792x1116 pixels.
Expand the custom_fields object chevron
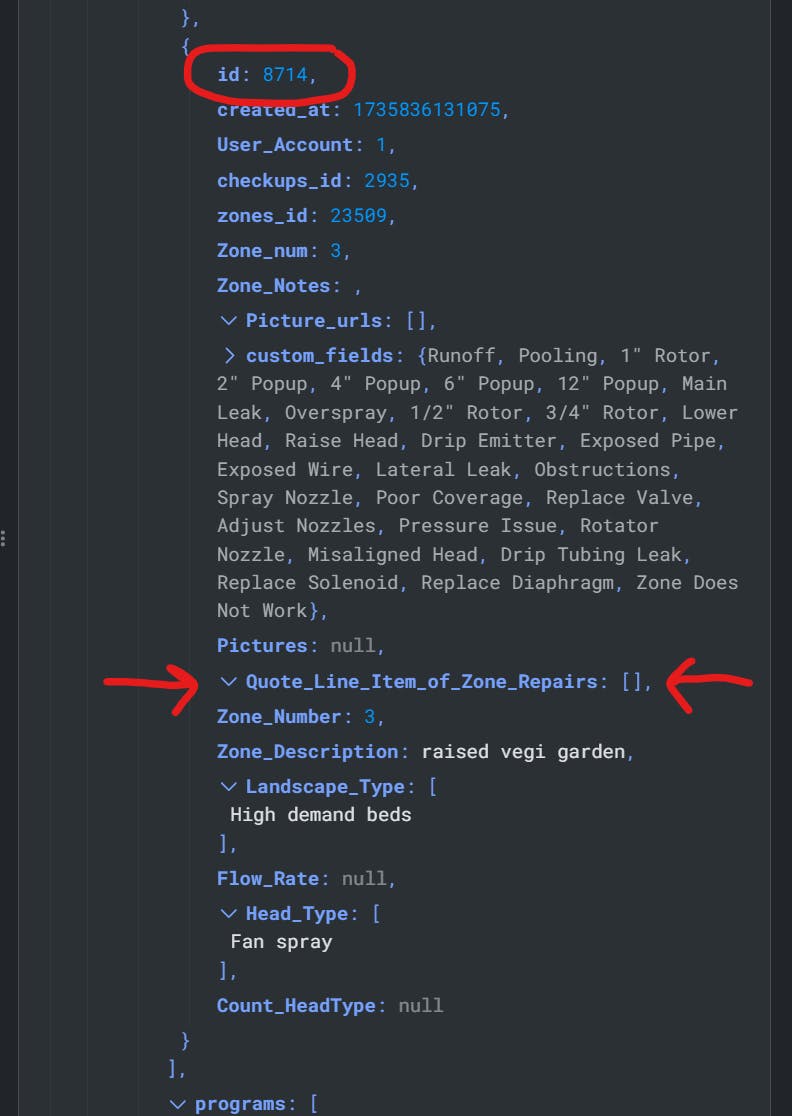coord(229,355)
